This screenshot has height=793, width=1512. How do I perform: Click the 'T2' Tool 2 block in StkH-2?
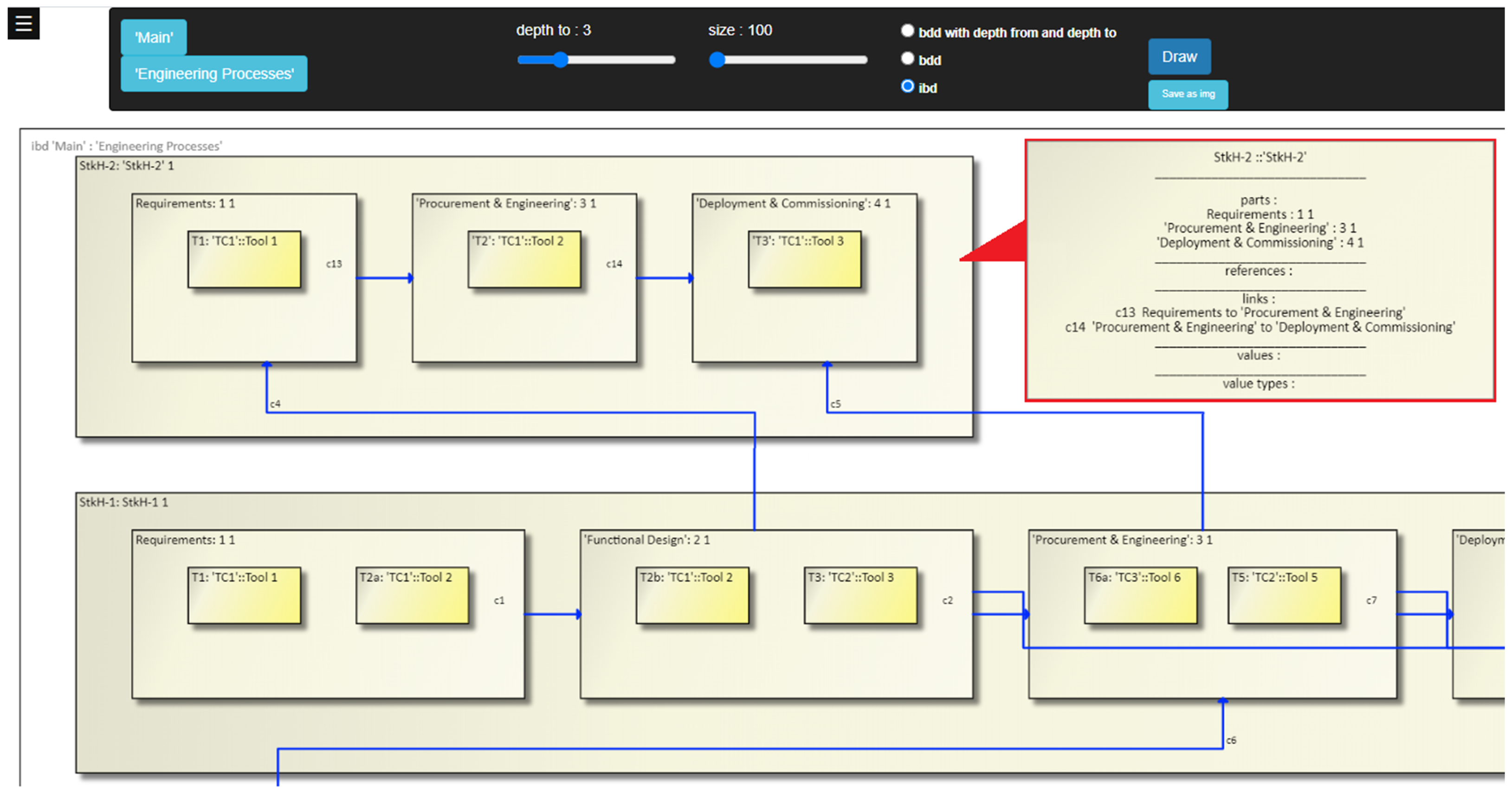click(x=524, y=259)
